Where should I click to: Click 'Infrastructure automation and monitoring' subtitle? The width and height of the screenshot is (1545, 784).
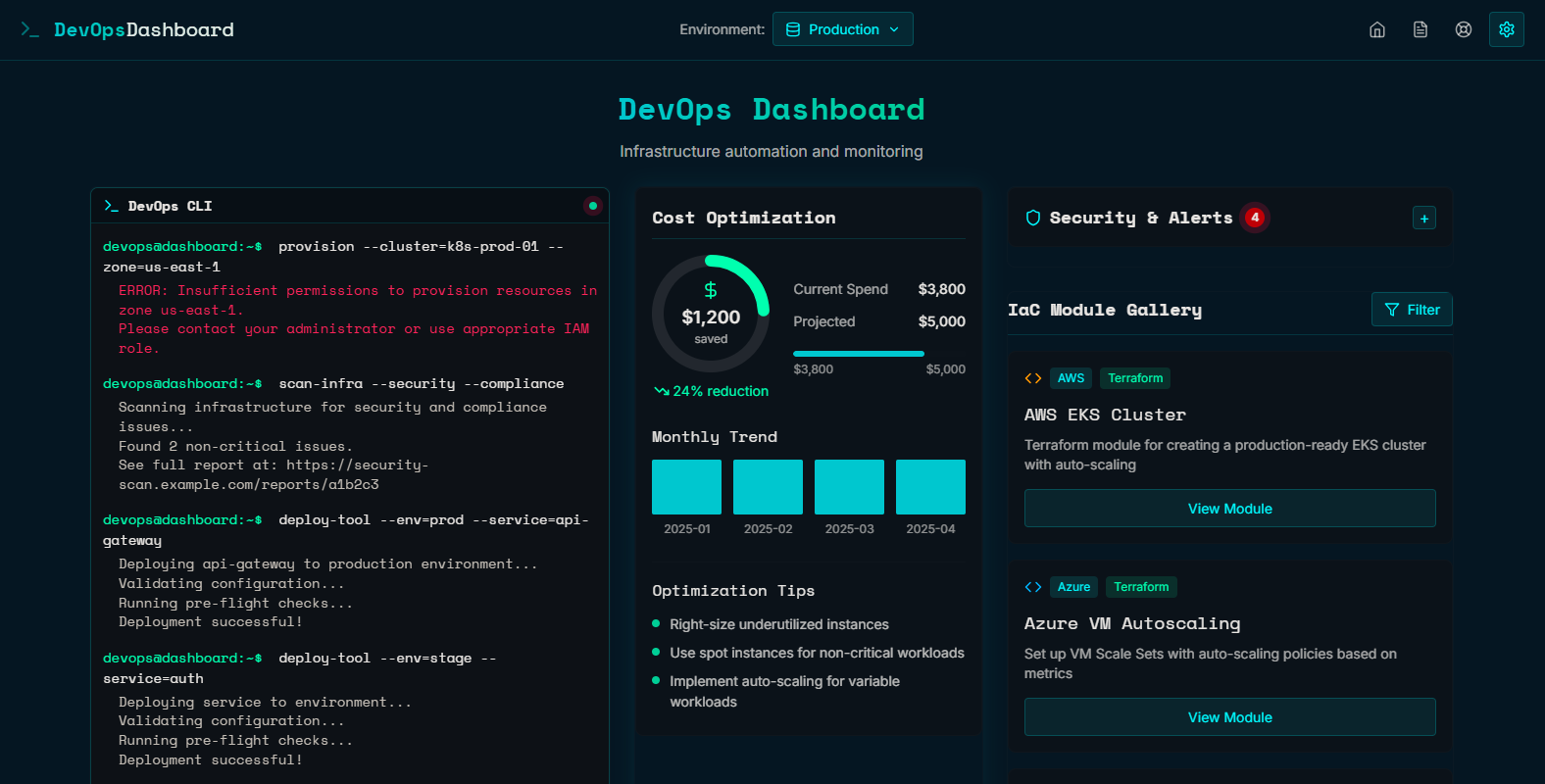click(x=772, y=151)
